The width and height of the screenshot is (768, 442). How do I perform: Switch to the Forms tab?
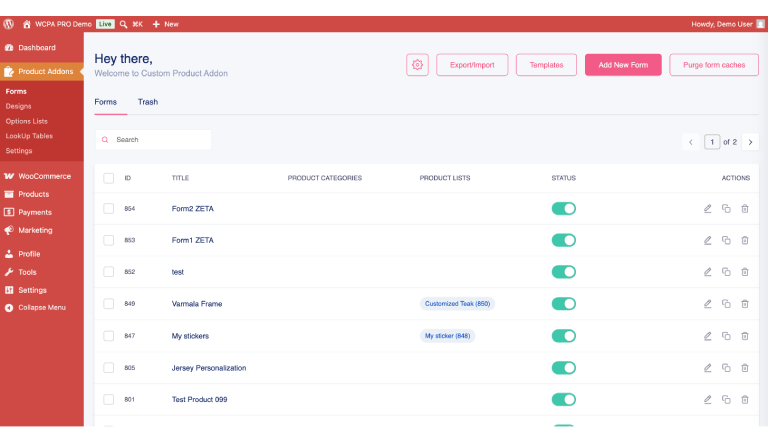click(106, 102)
